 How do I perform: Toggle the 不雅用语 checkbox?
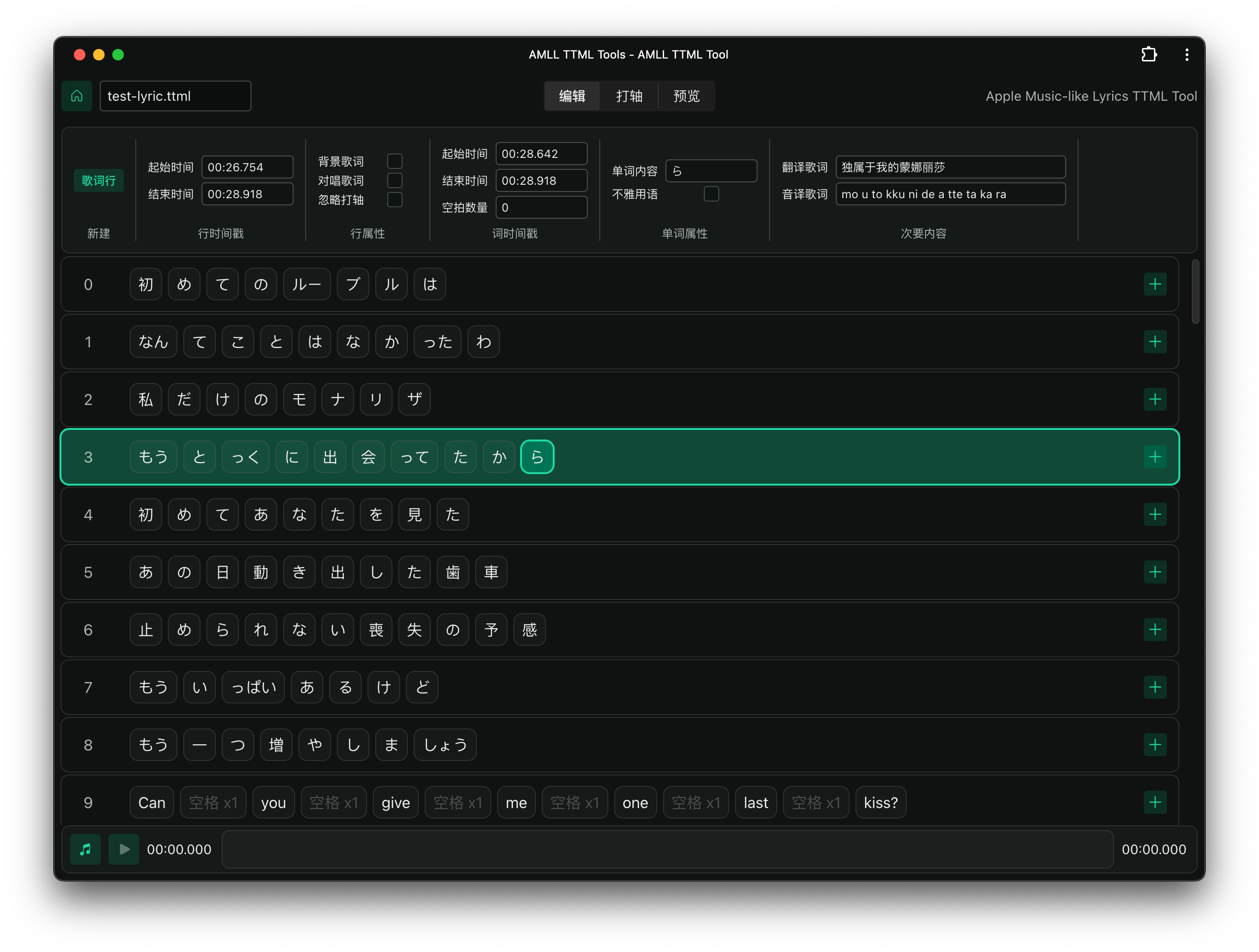click(x=711, y=194)
